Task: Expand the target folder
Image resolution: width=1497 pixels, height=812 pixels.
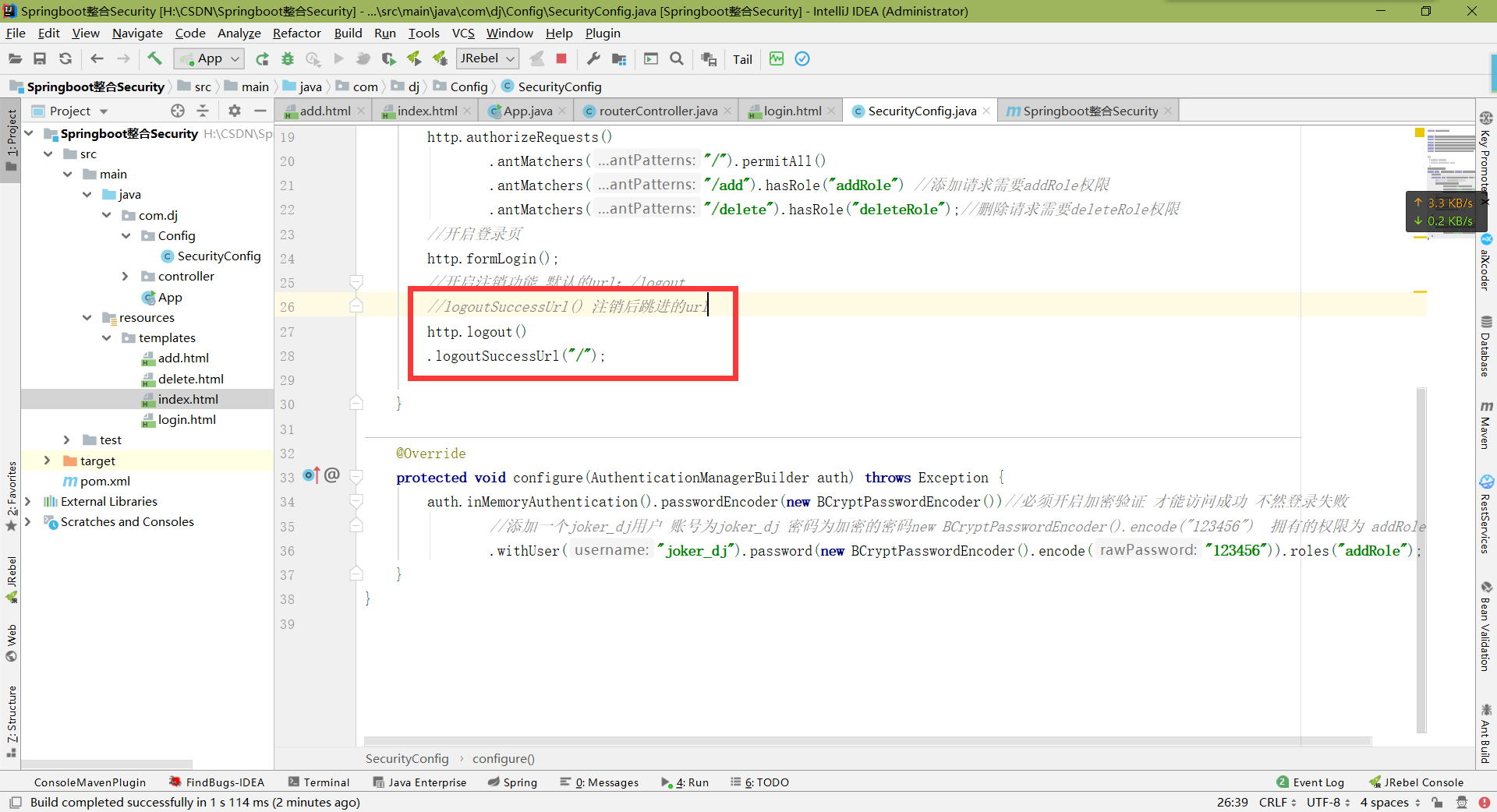Action: [47, 461]
